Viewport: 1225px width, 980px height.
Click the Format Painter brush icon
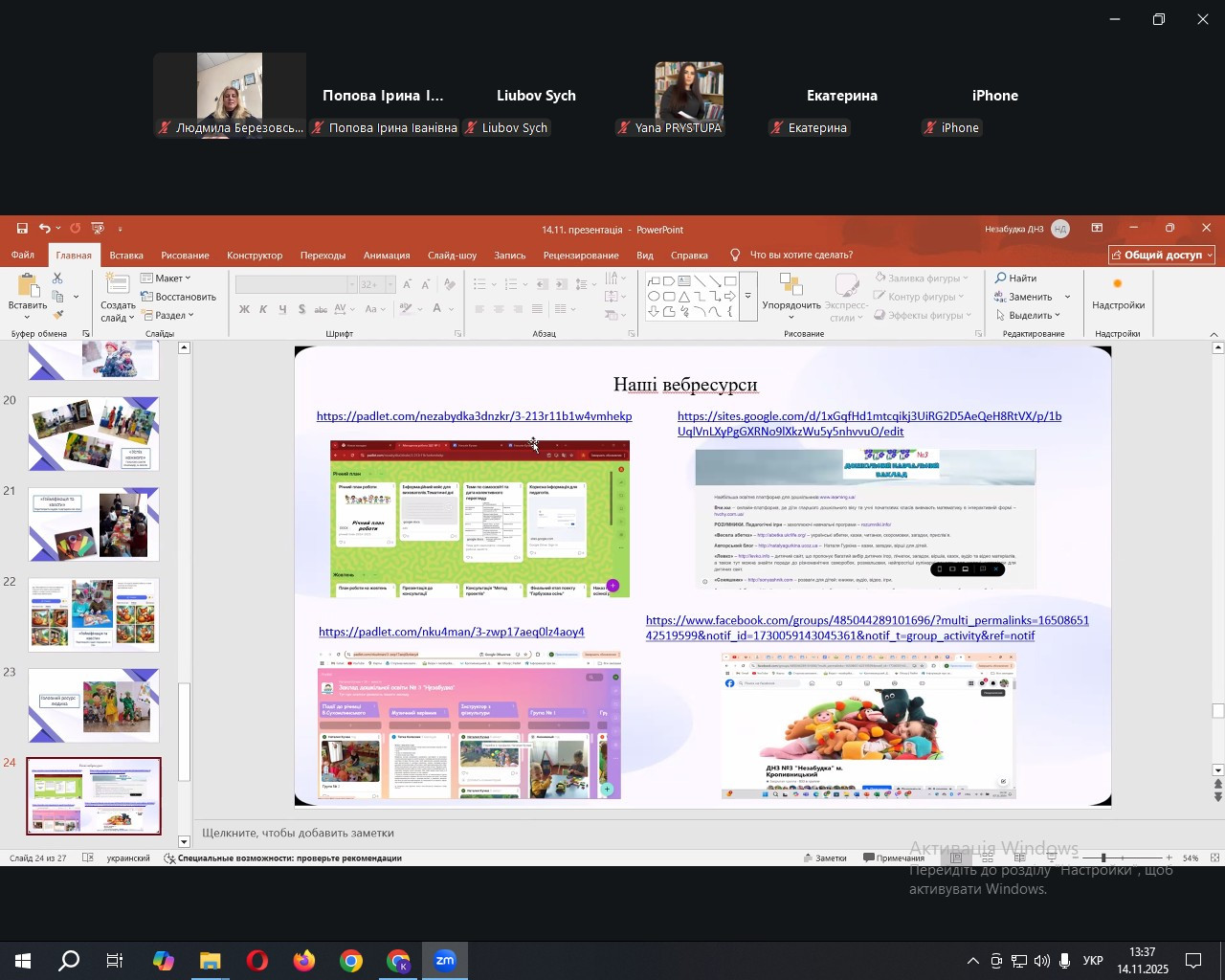point(57,315)
